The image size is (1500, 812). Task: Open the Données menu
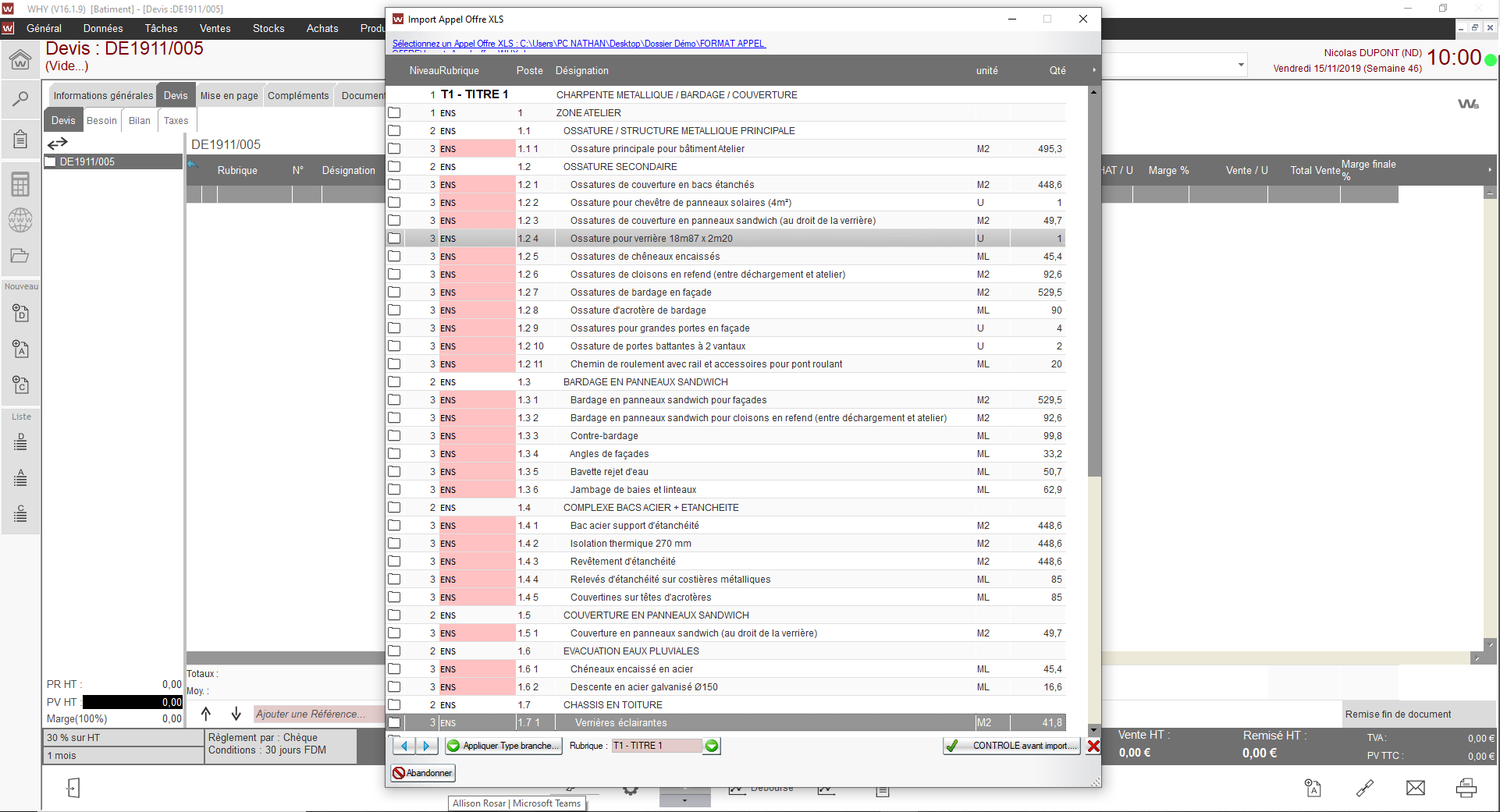[x=103, y=28]
